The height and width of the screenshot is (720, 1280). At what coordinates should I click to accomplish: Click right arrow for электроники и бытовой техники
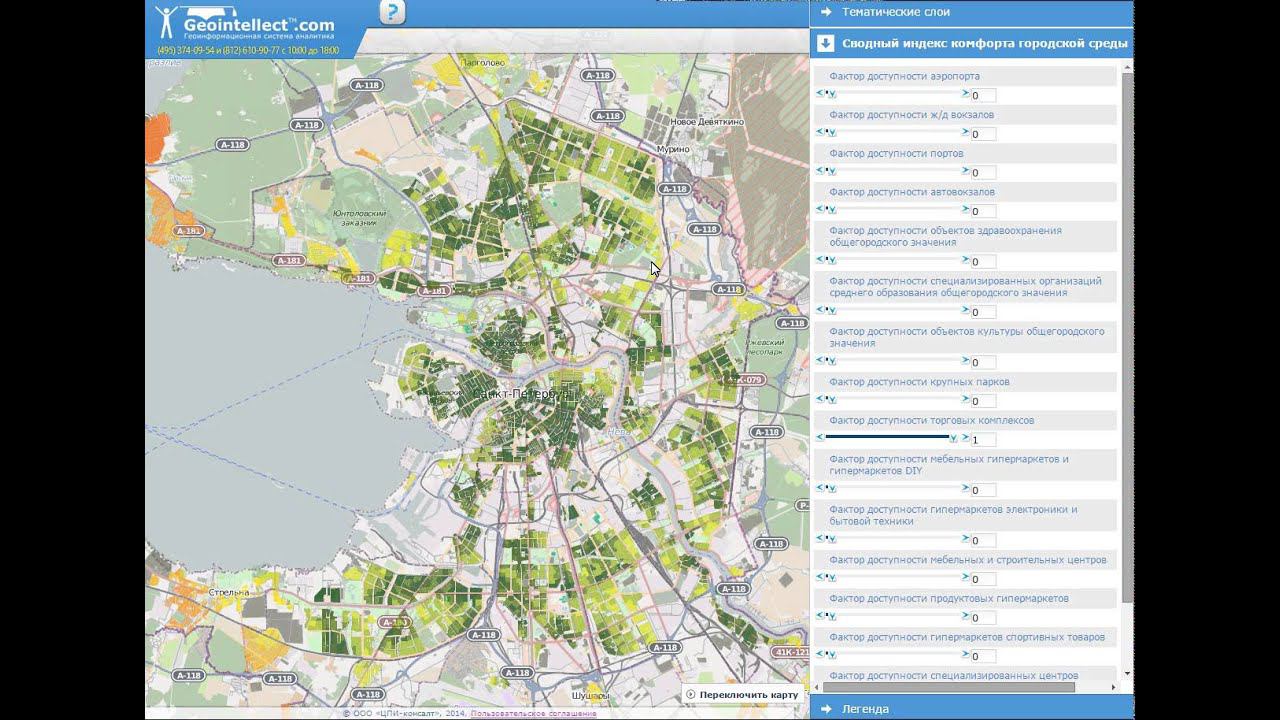coord(965,538)
